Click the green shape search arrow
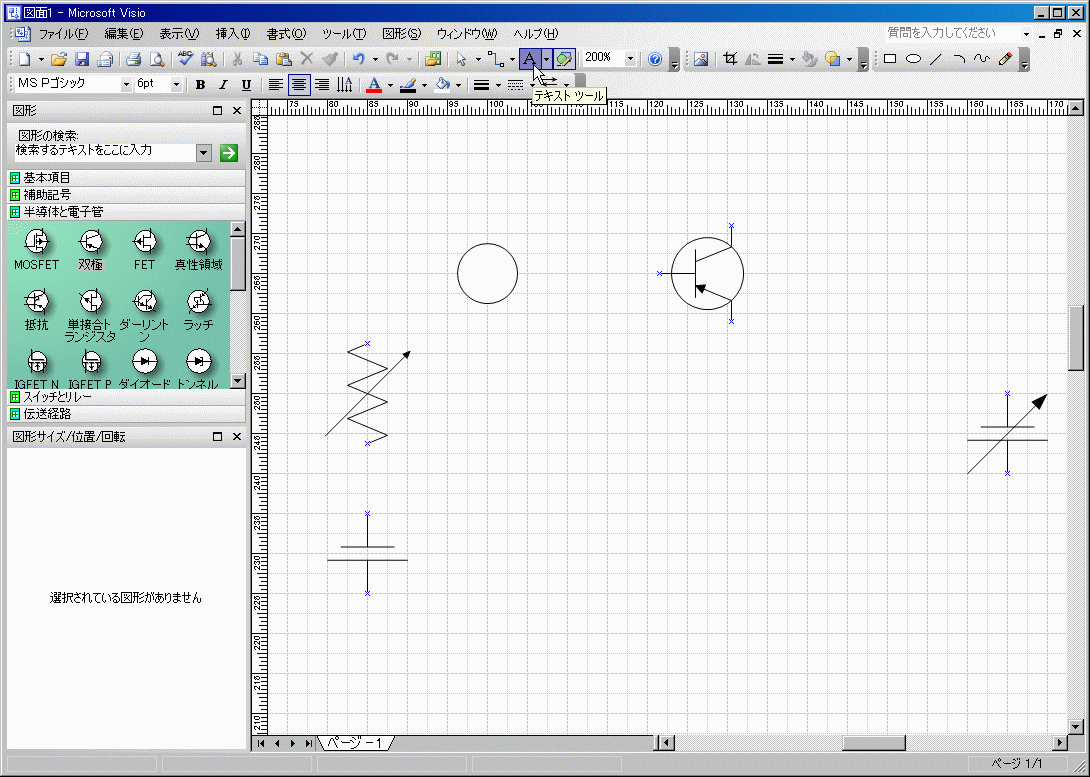This screenshot has width=1090, height=777. point(229,152)
